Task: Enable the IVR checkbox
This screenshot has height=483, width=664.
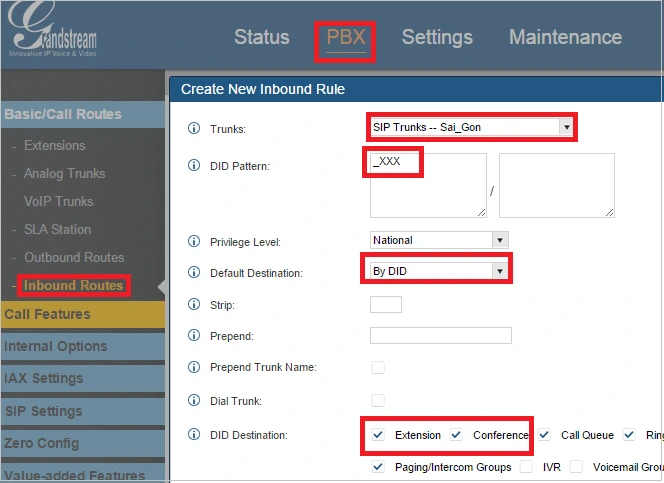Action: [526, 467]
